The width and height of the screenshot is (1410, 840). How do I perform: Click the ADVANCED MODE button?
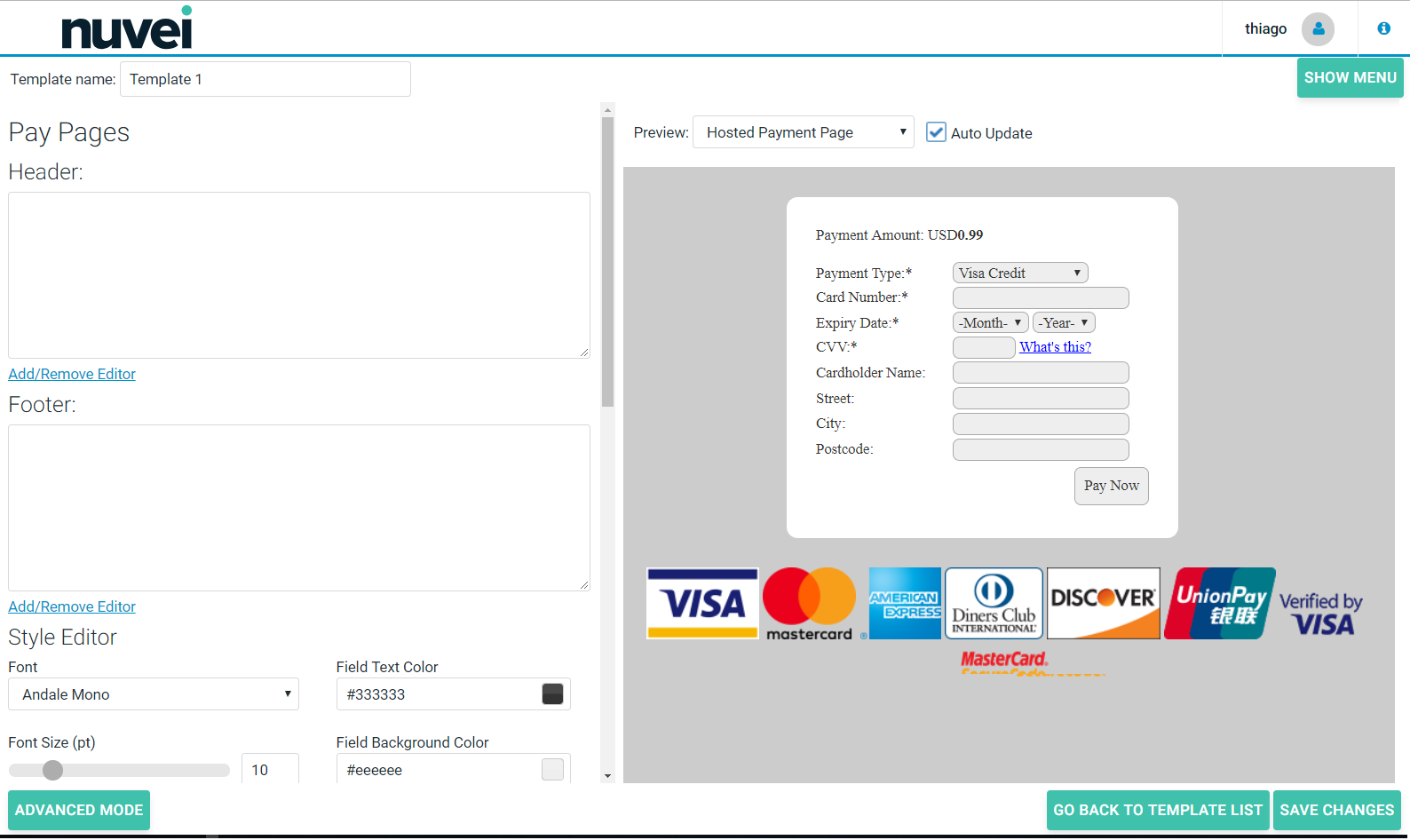pos(79,810)
